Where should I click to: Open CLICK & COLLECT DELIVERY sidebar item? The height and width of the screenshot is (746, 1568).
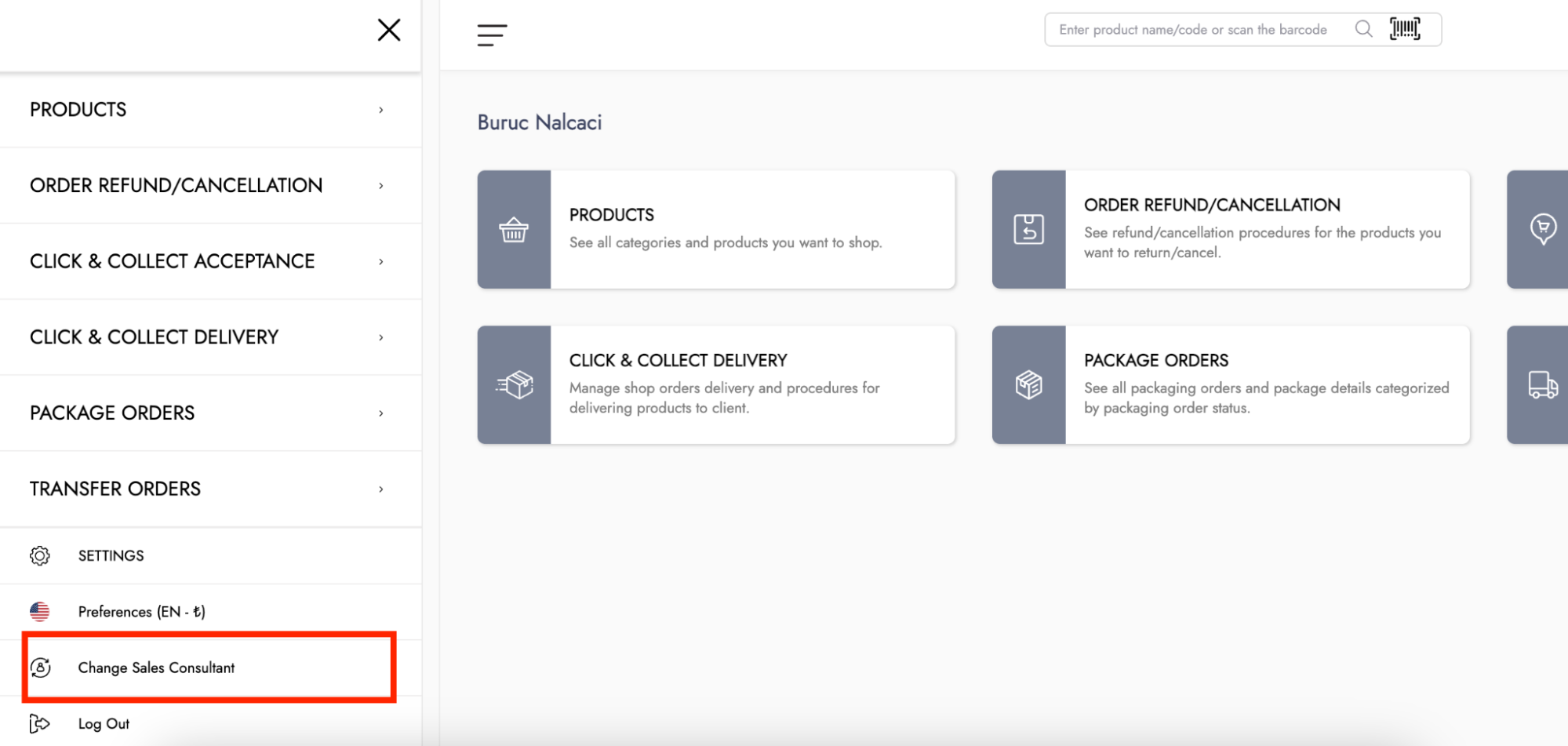[155, 337]
